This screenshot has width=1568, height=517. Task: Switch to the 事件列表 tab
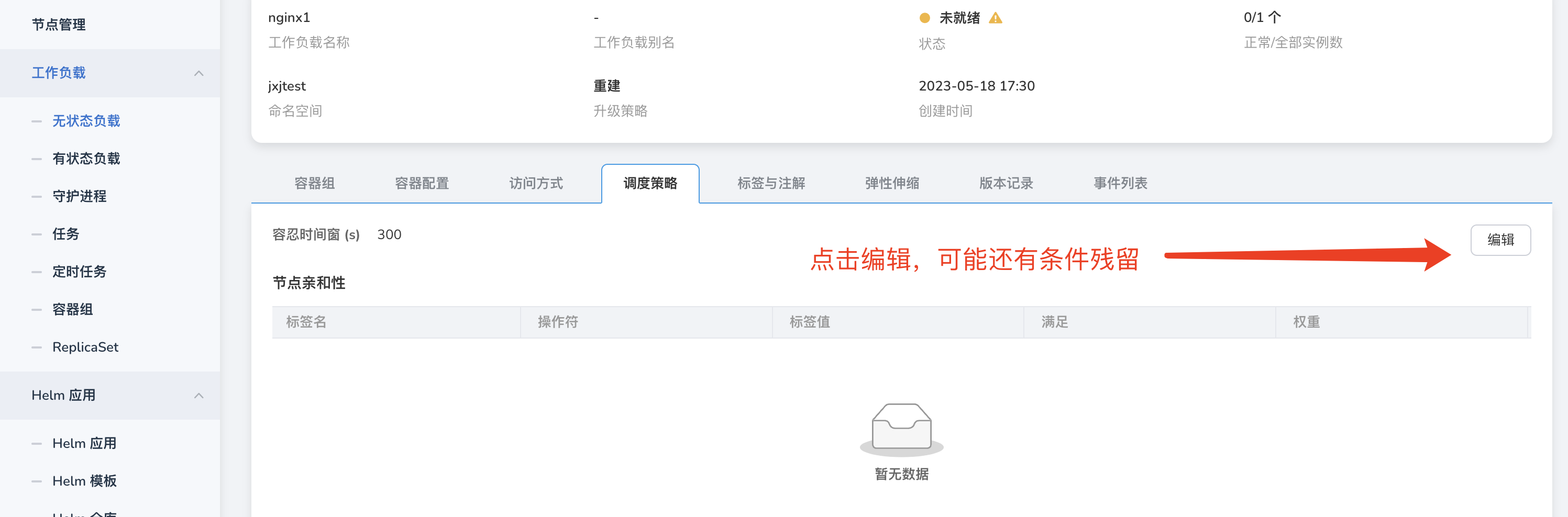[x=1121, y=183]
